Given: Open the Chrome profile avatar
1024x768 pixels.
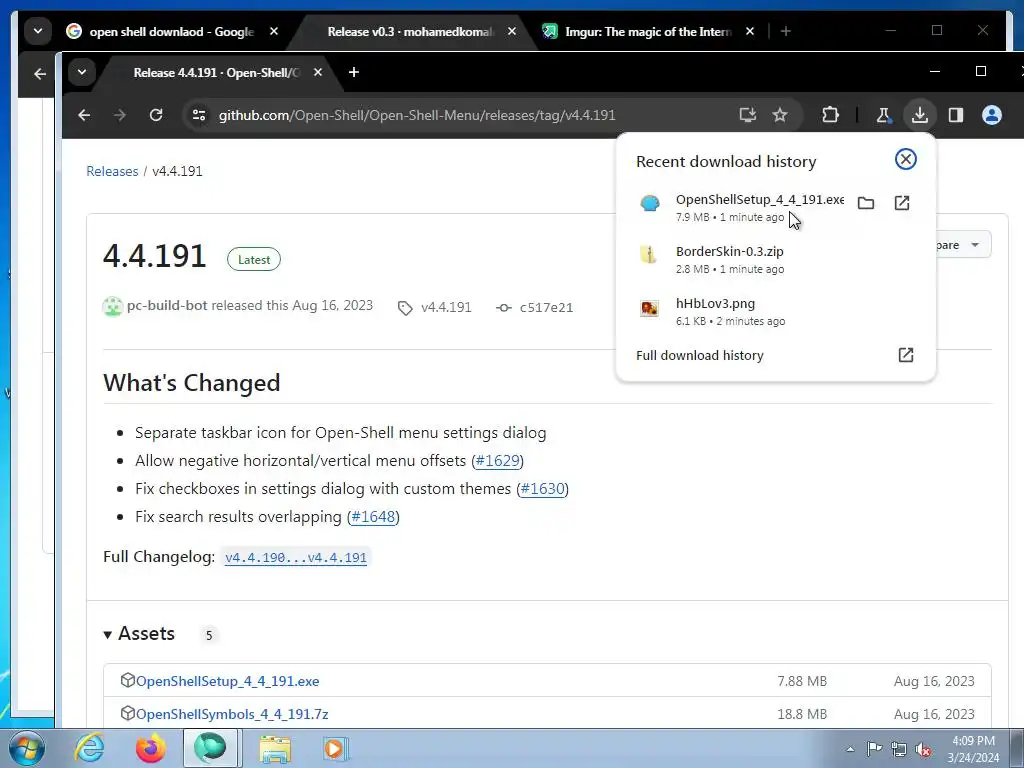Looking at the screenshot, I should pyautogui.click(x=991, y=115).
